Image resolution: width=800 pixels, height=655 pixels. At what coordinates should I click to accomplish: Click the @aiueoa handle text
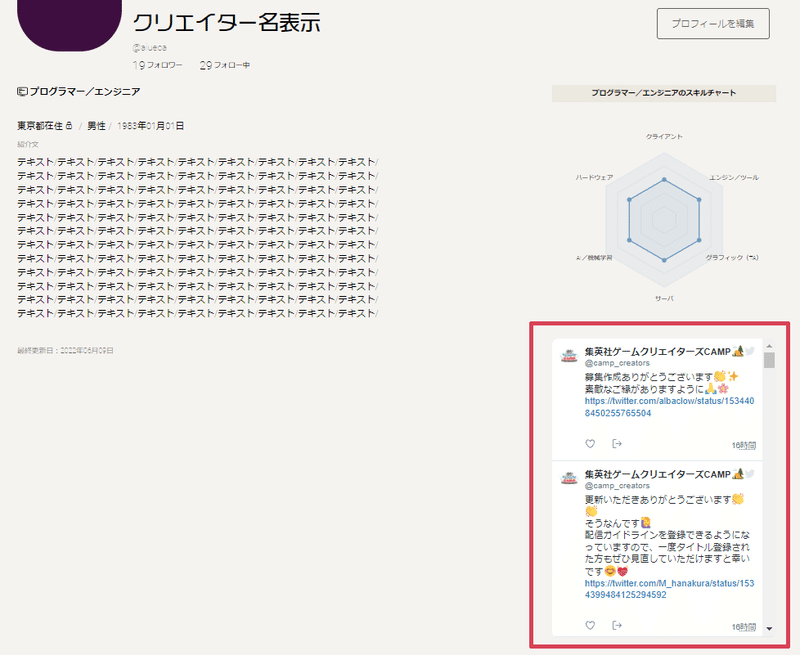click(x=149, y=47)
